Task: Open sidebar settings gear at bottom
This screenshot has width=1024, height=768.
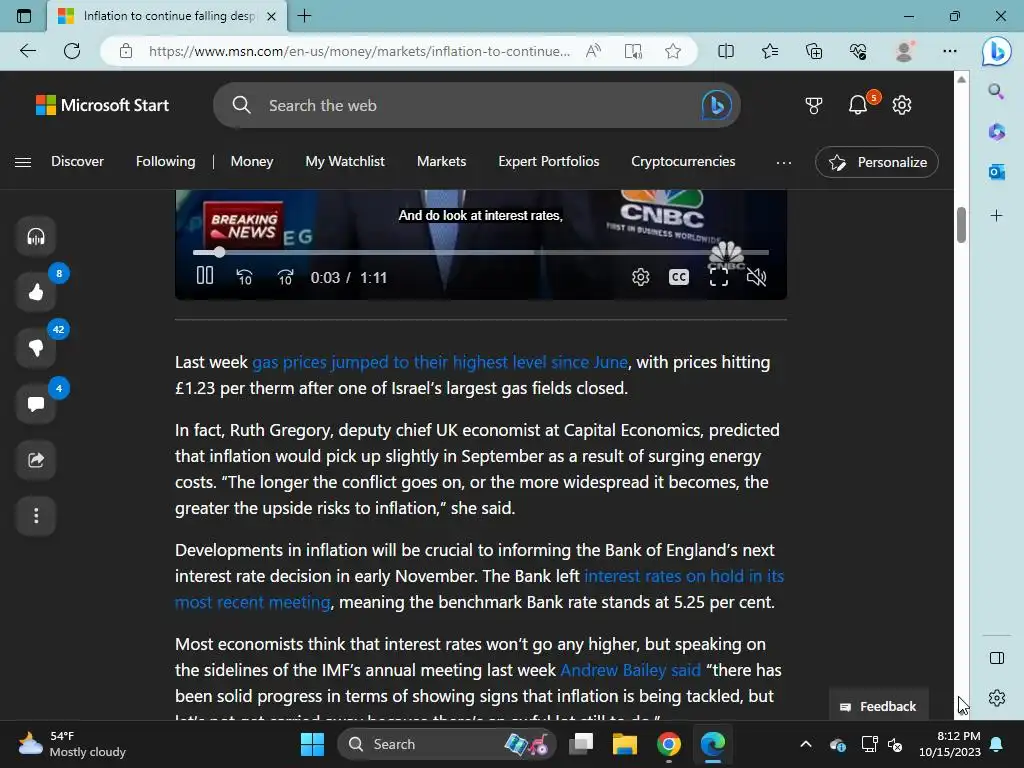Action: tap(997, 698)
